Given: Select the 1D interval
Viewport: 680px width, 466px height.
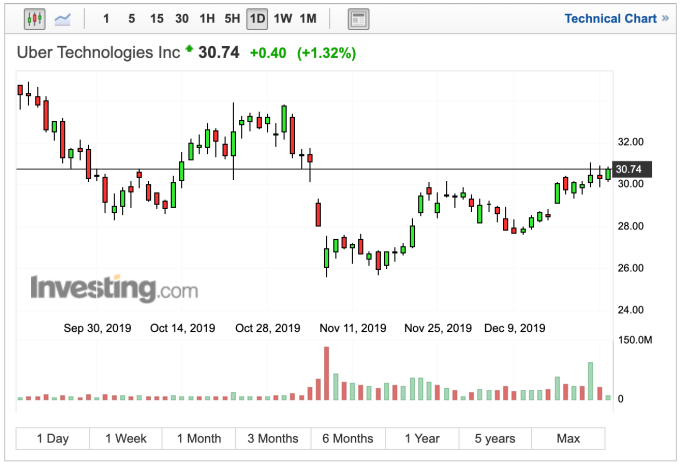Looking at the screenshot, I should (x=257, y=19).
